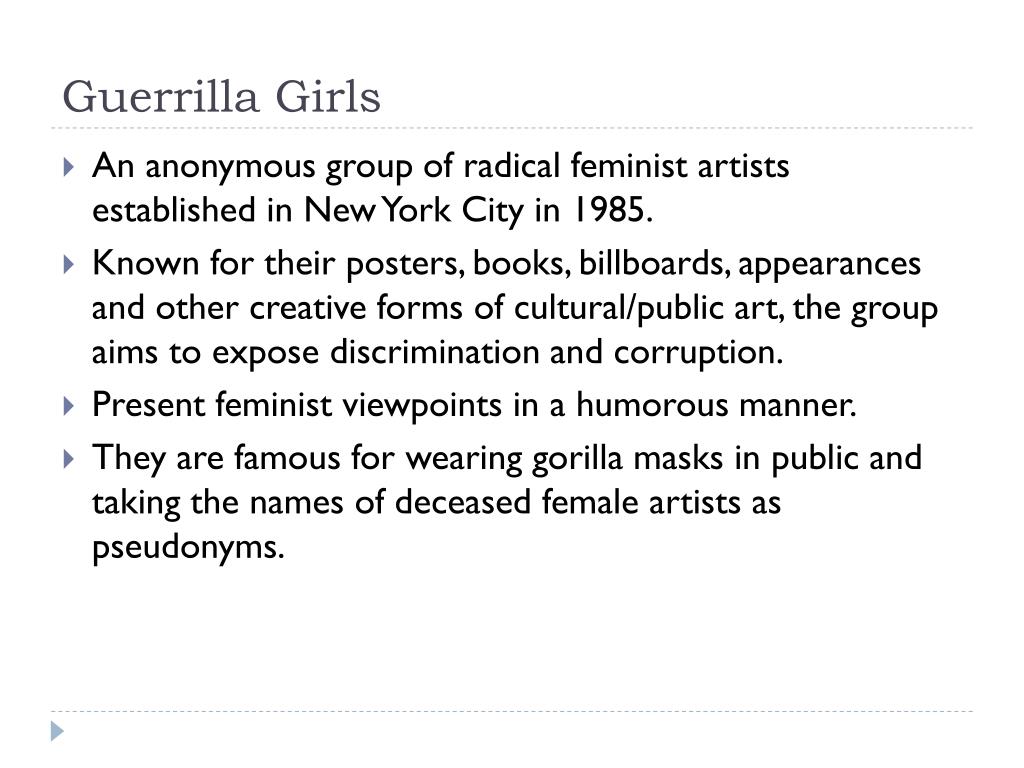
Task: Click the word 'anonymous' in the first bullet
Action: [x=231, y=167]
